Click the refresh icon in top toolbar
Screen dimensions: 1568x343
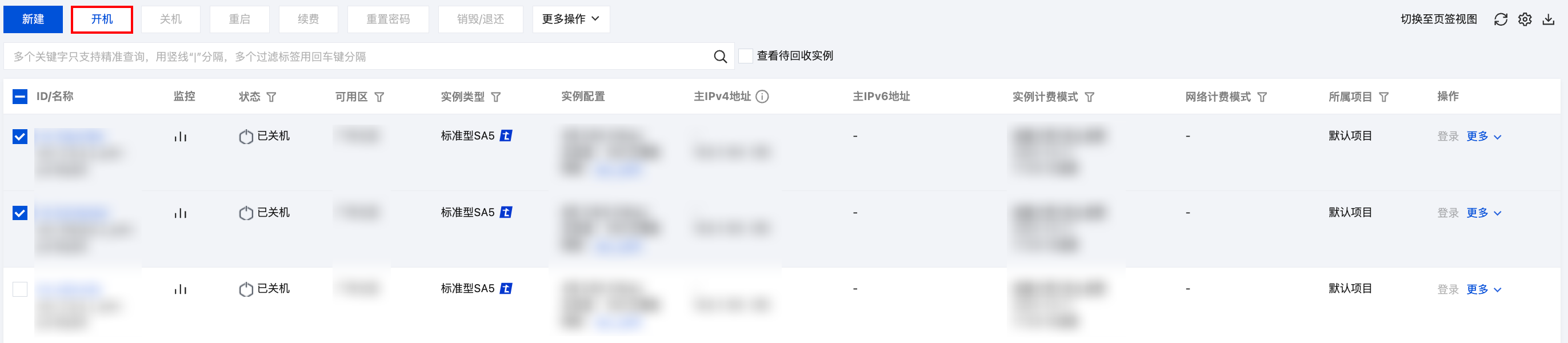pyautogui.click(x=1501, y=19)
